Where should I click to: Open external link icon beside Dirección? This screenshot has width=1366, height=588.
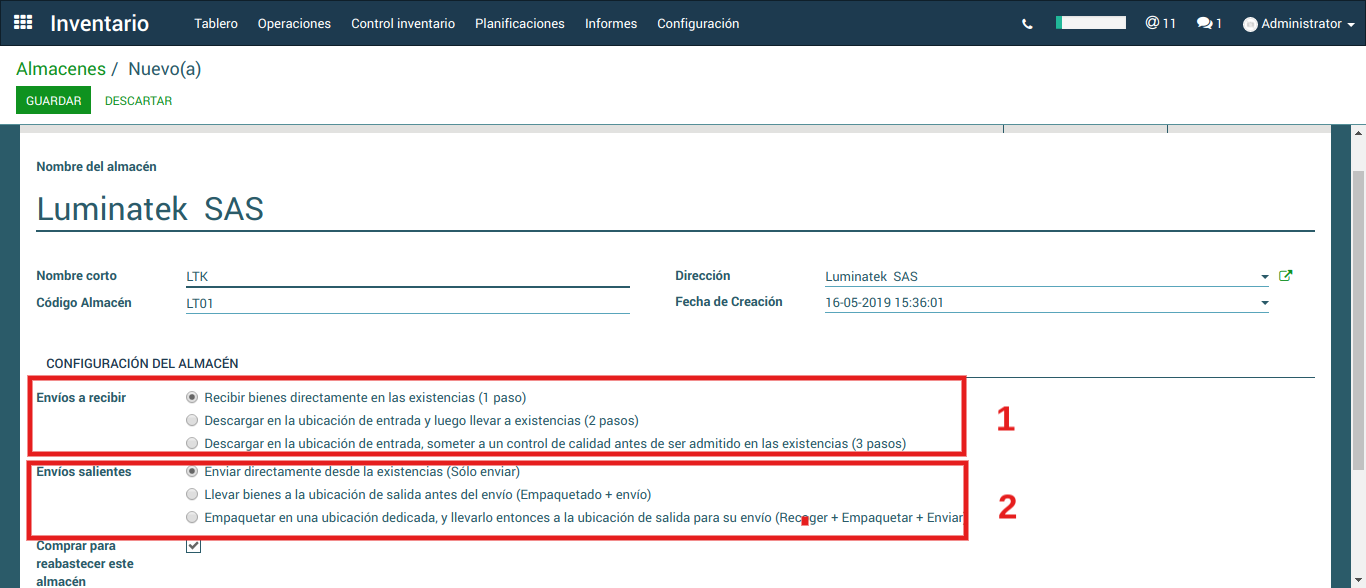click(x=1286, y=276)
